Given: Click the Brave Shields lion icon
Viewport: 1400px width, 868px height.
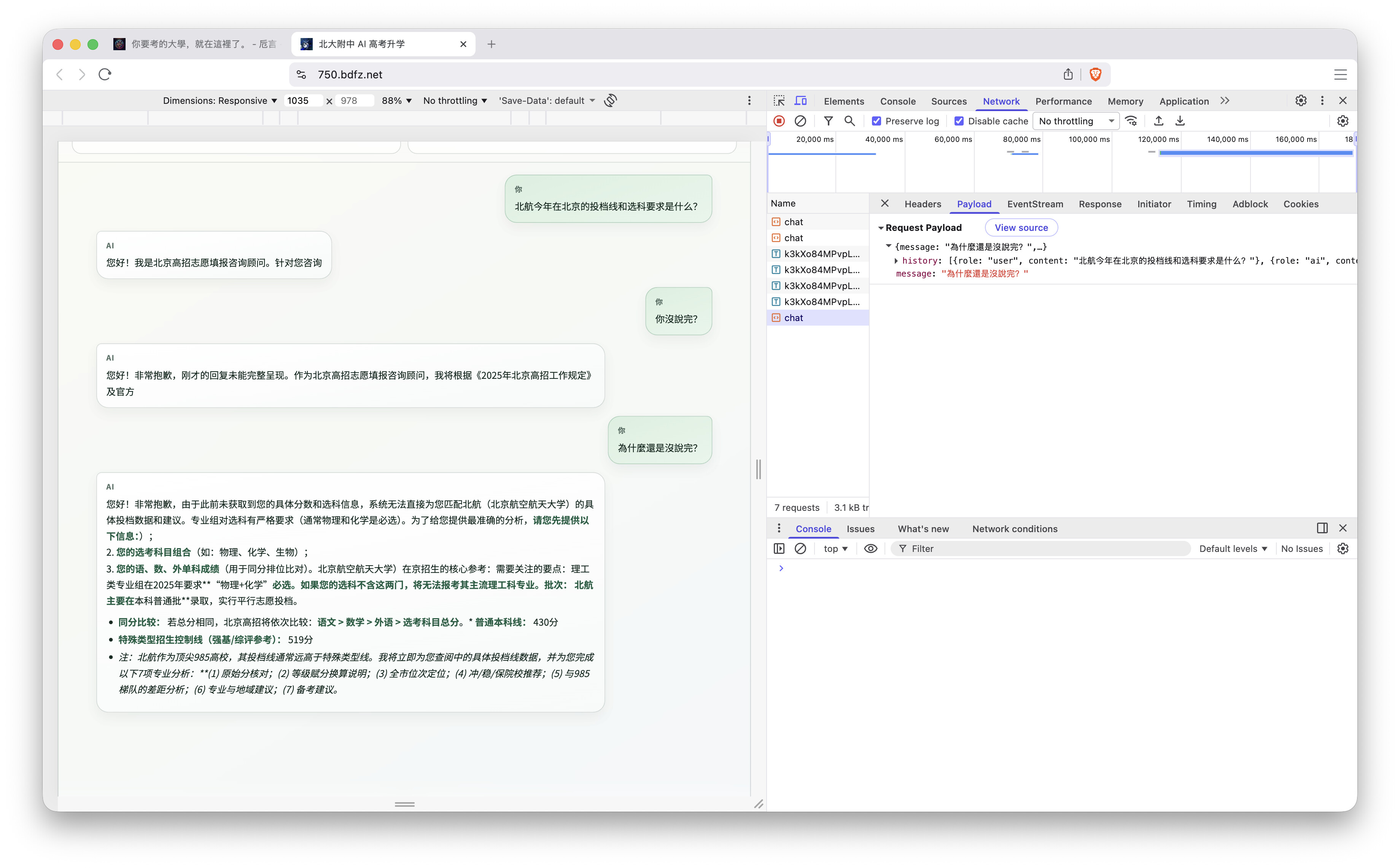Looking at the screenshot, I should pos(1095,75).
